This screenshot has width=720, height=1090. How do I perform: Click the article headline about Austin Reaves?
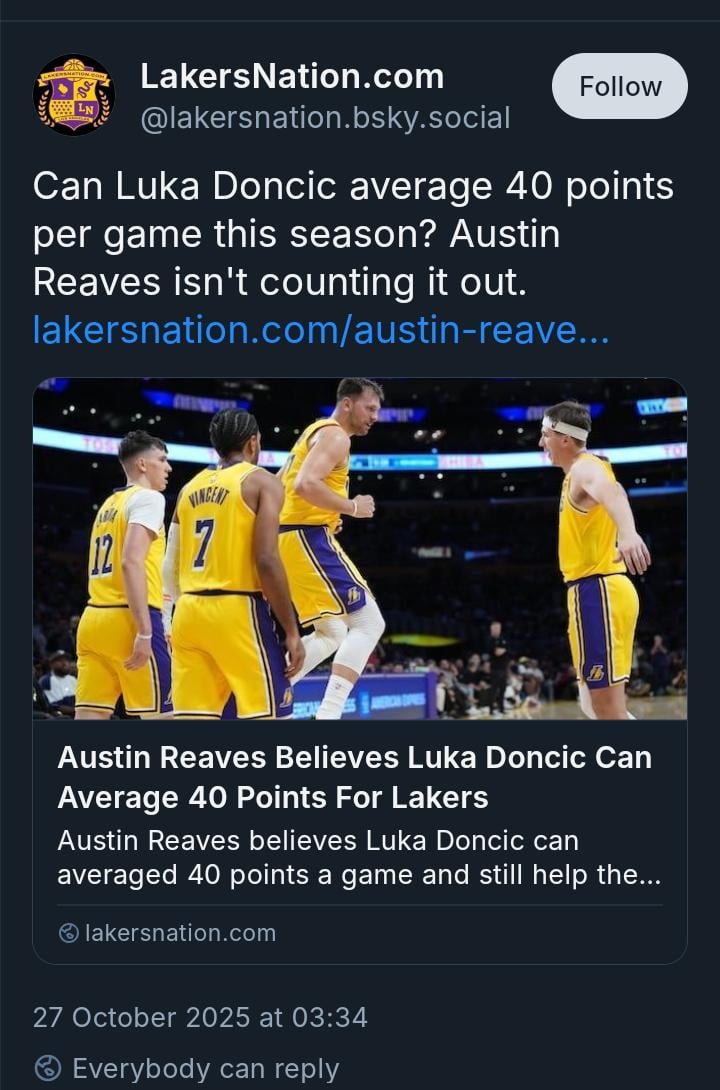tap(354, 777)
